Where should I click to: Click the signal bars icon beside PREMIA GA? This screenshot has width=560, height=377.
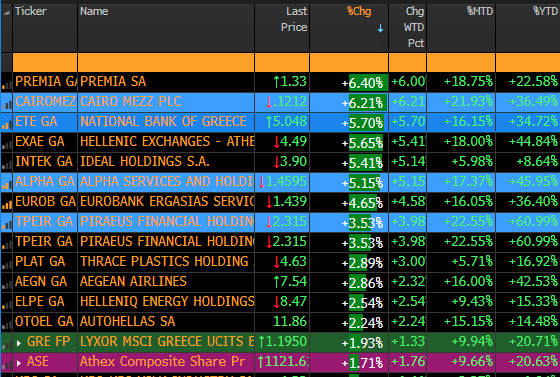pos(6,84)
